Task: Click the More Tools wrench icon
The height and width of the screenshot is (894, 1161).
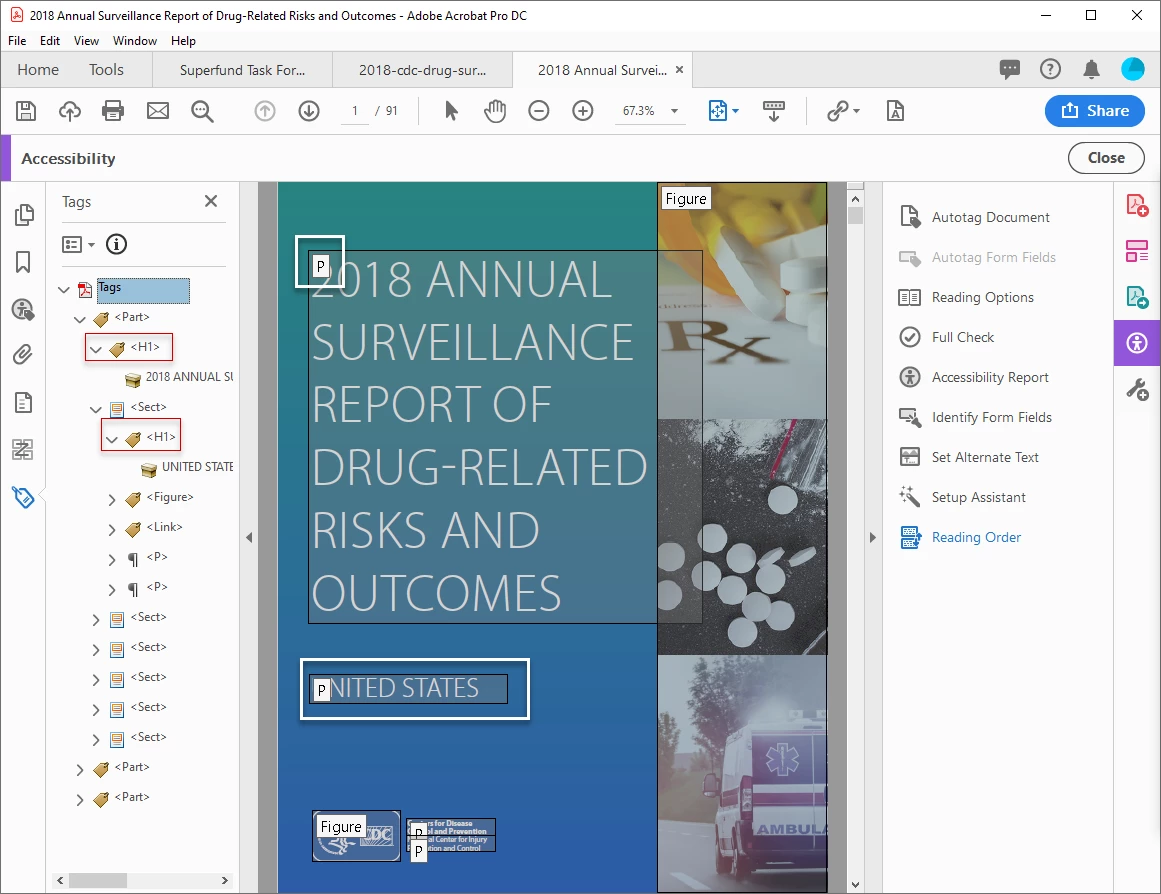Action: tap(1137, 389)
